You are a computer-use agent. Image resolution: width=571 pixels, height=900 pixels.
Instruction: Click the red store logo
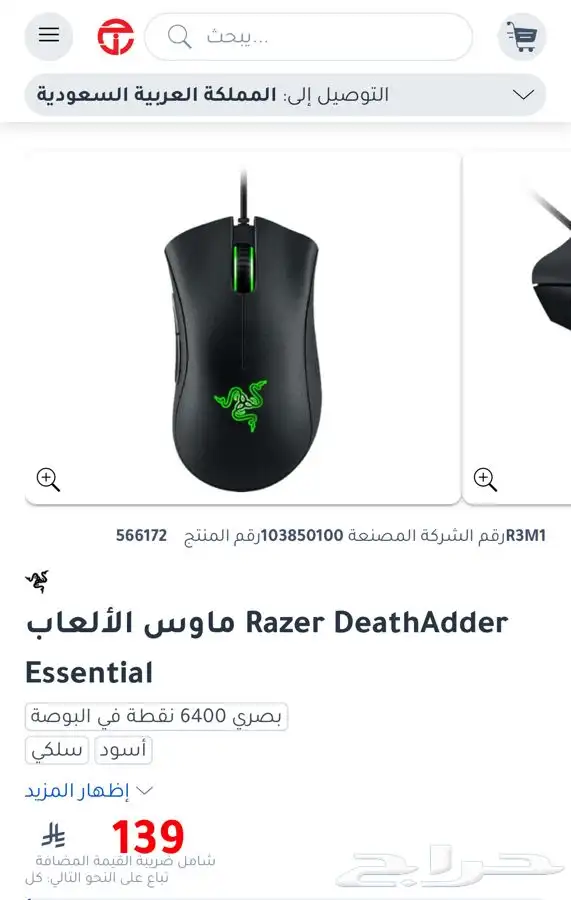point(115,36)
